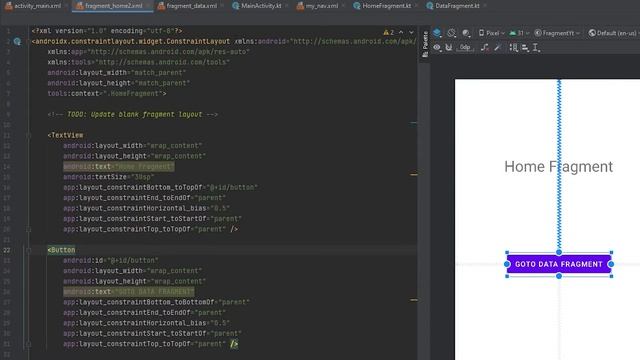Screen dimensions: 640x360
Task: Click the button's bottom-right resize handle
Action: pos(611,276)
